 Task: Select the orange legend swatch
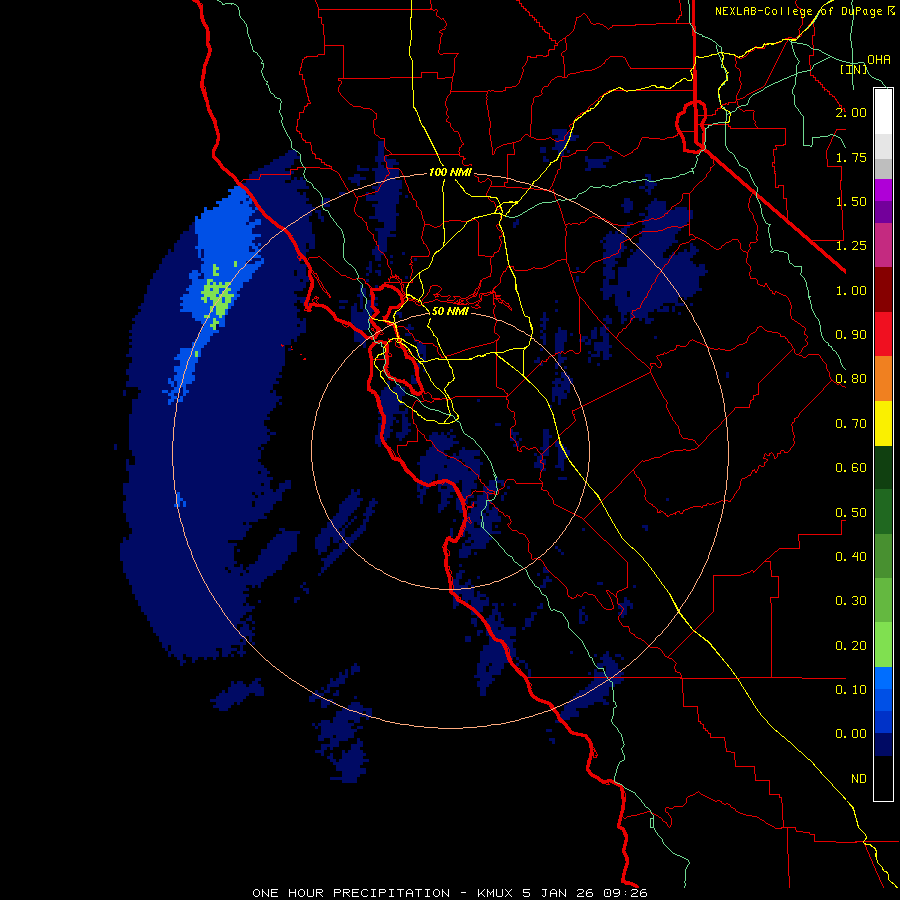[x=883, y=379]
